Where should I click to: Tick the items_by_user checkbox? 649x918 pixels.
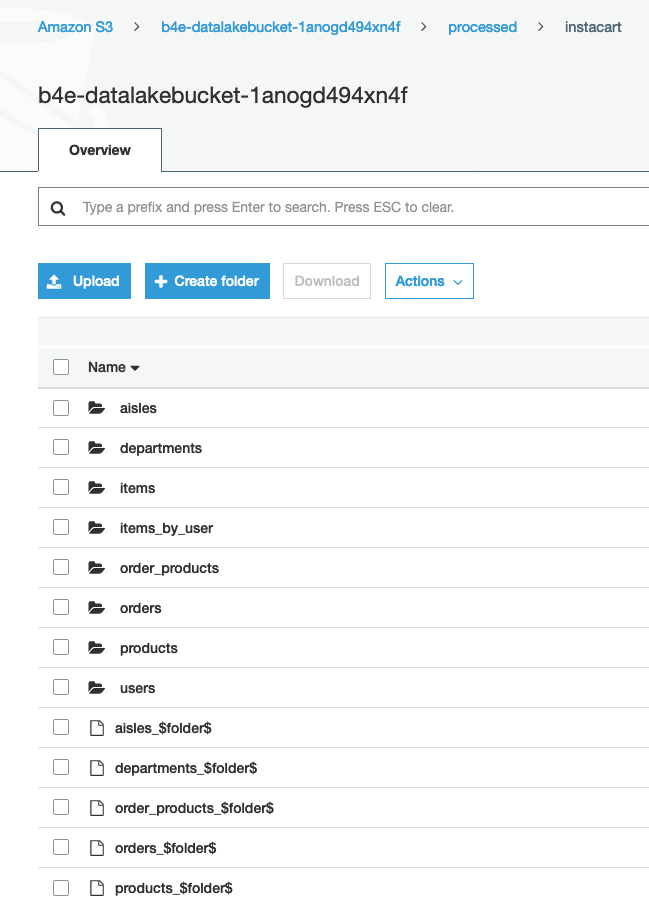point(61,527)
